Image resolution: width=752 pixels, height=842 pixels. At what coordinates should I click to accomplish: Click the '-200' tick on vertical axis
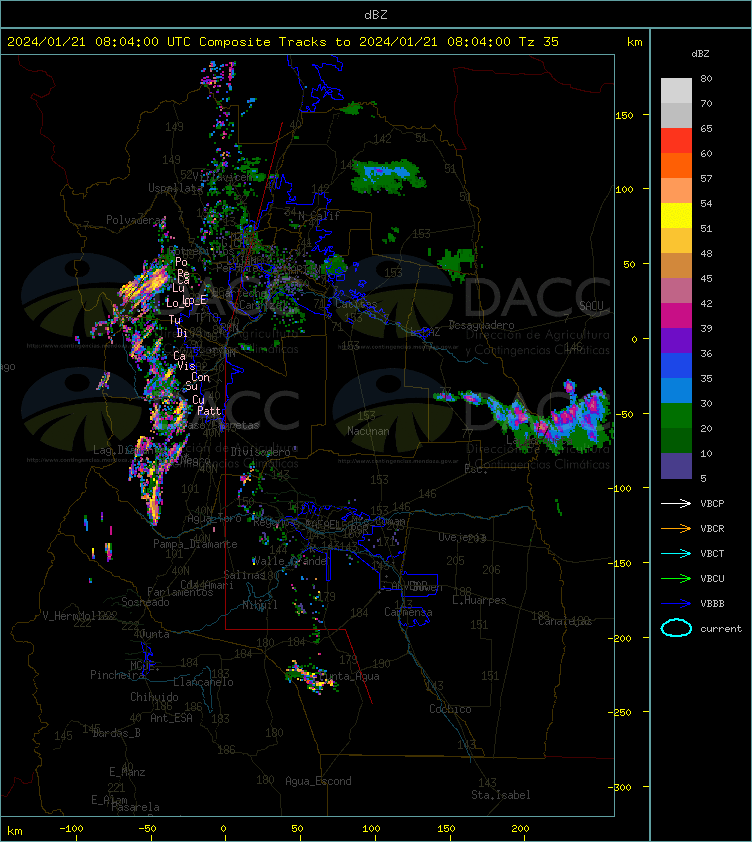pos(620,638)
